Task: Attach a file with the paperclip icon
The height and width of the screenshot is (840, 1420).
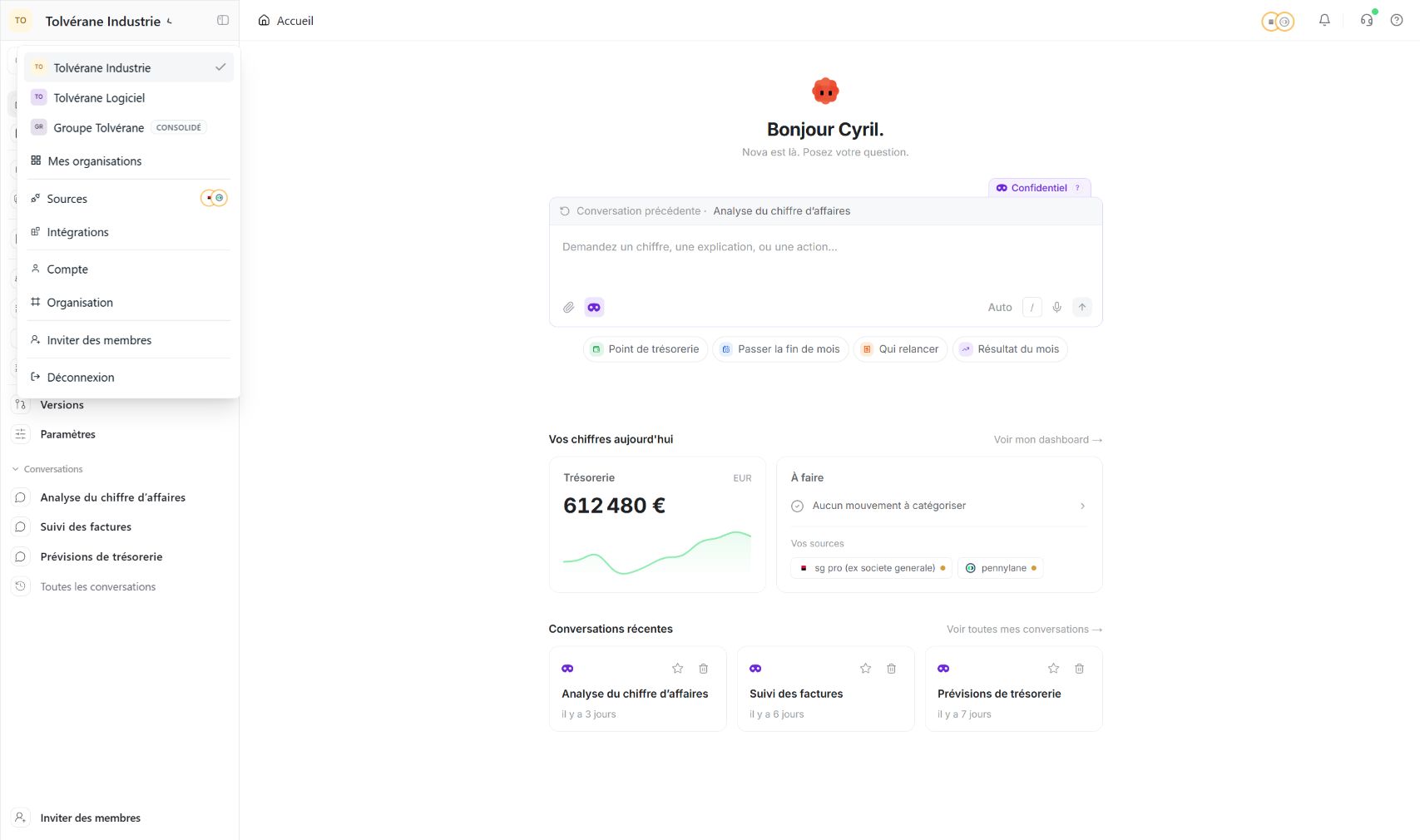Action: pos(568,308)
